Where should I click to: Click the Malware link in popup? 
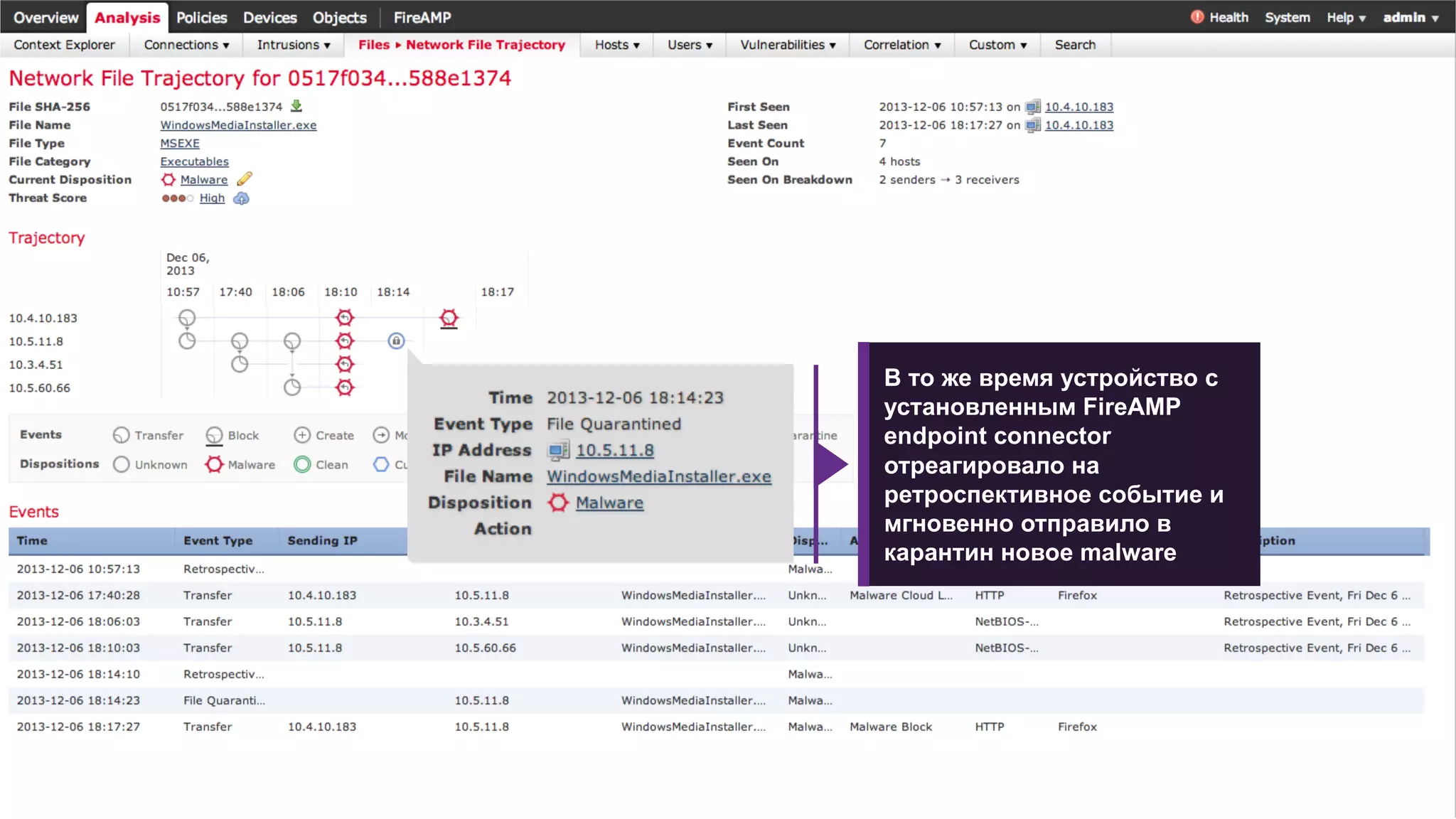tap(609, 503)
